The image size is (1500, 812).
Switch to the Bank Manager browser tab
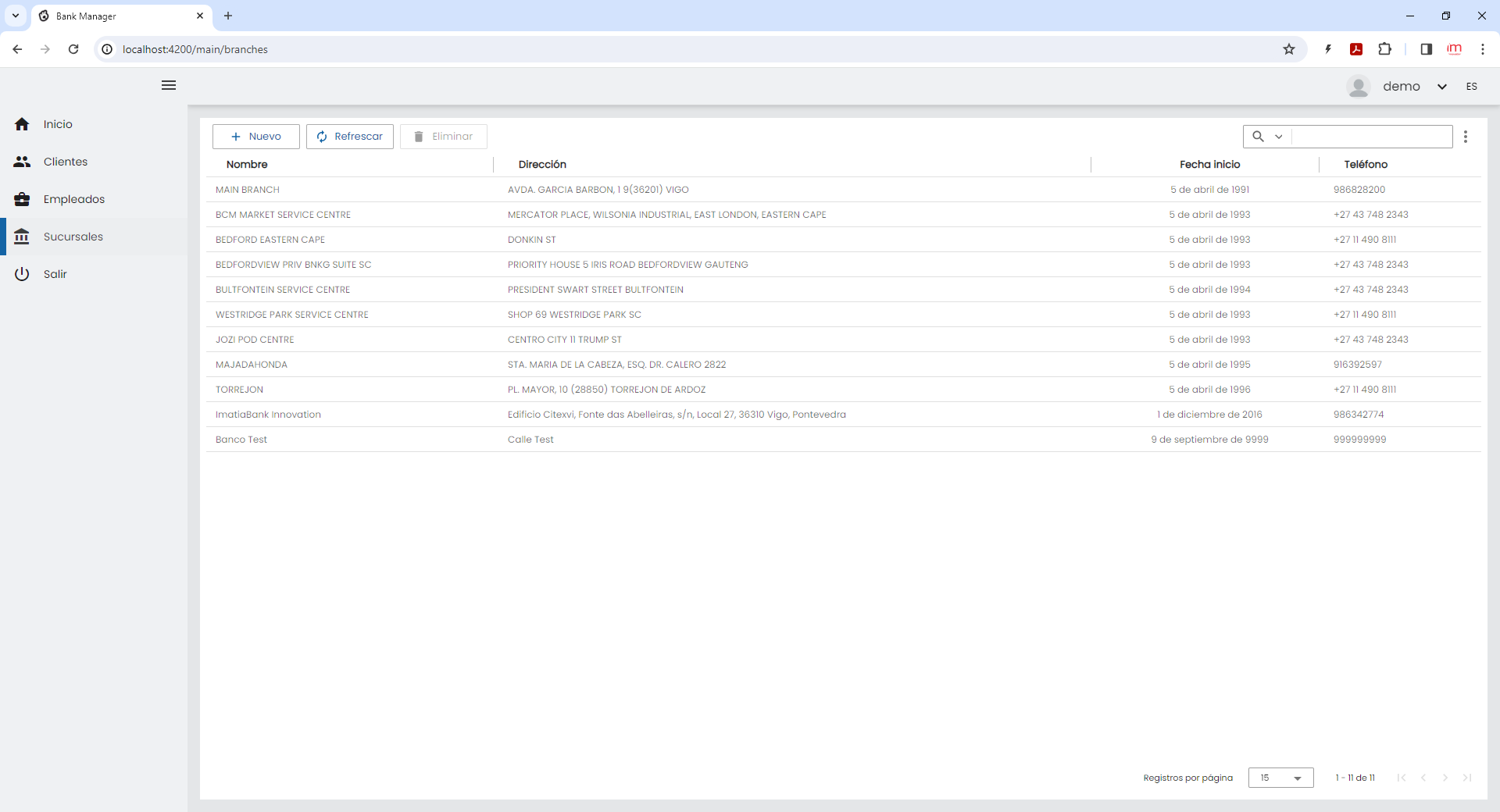(120, 16)
